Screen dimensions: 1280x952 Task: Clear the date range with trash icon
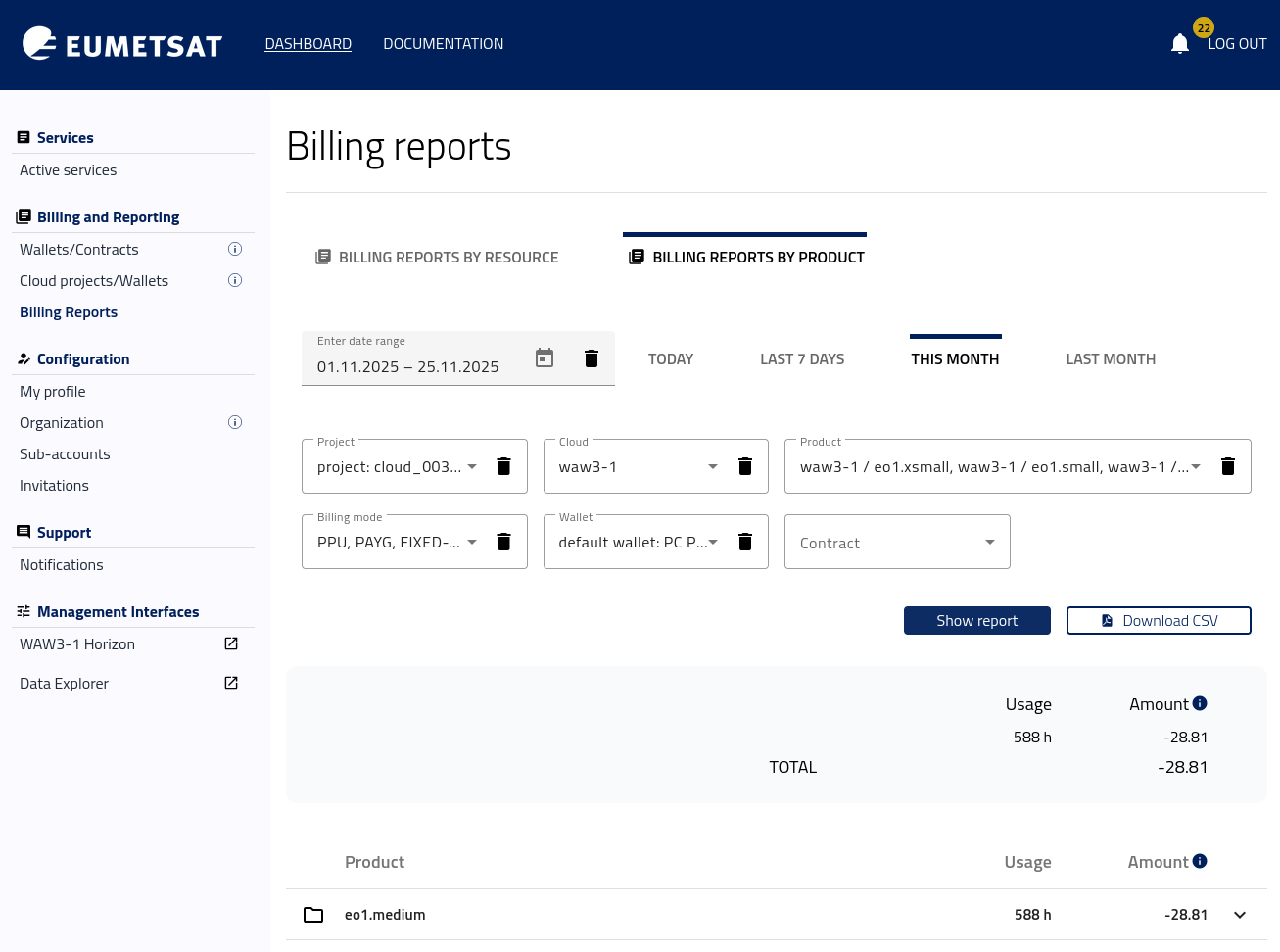point(592,358)
